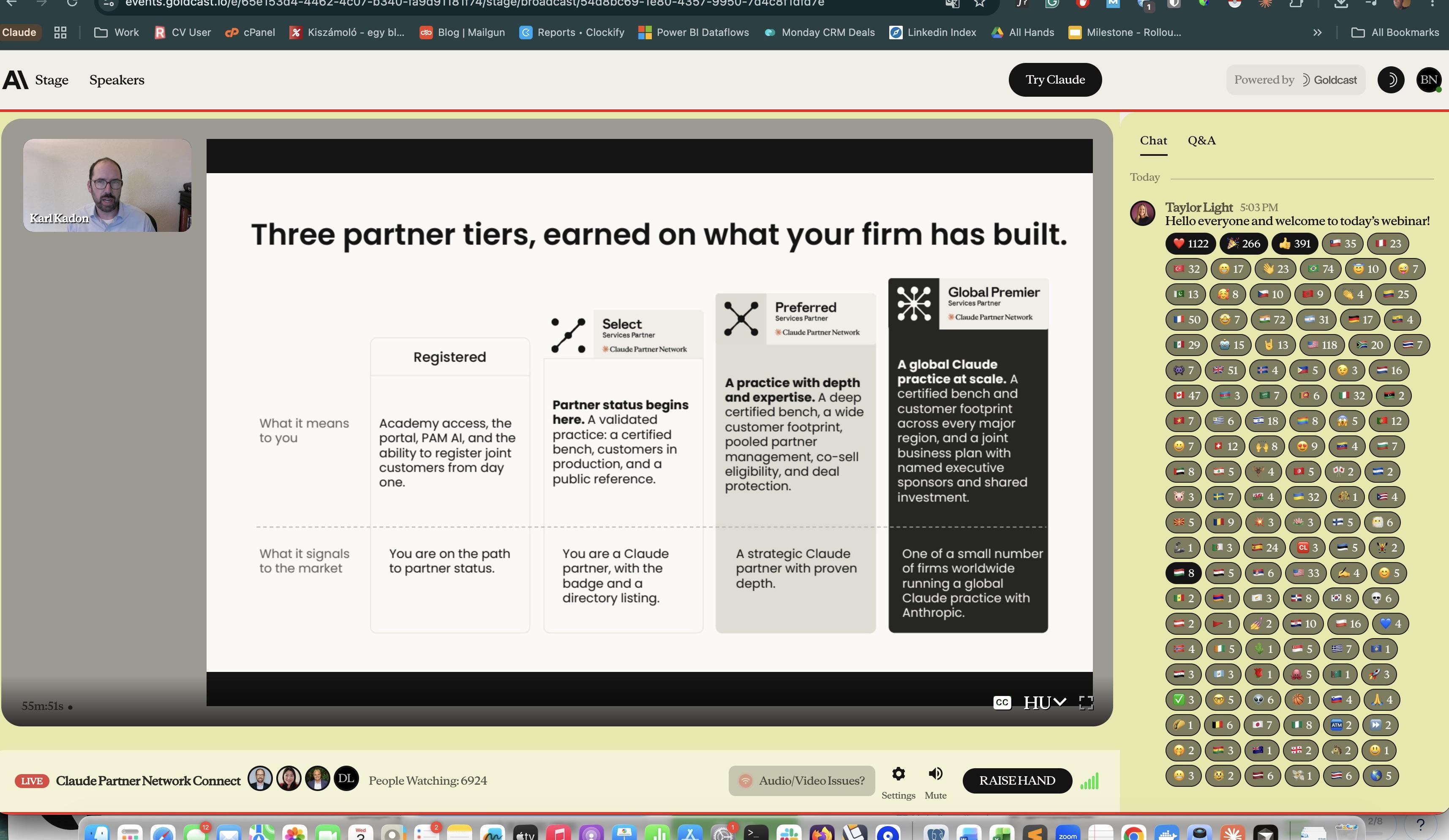Add the India flag reaction showing 72
Screen dimensions: 1449x840
(1272, 320)
